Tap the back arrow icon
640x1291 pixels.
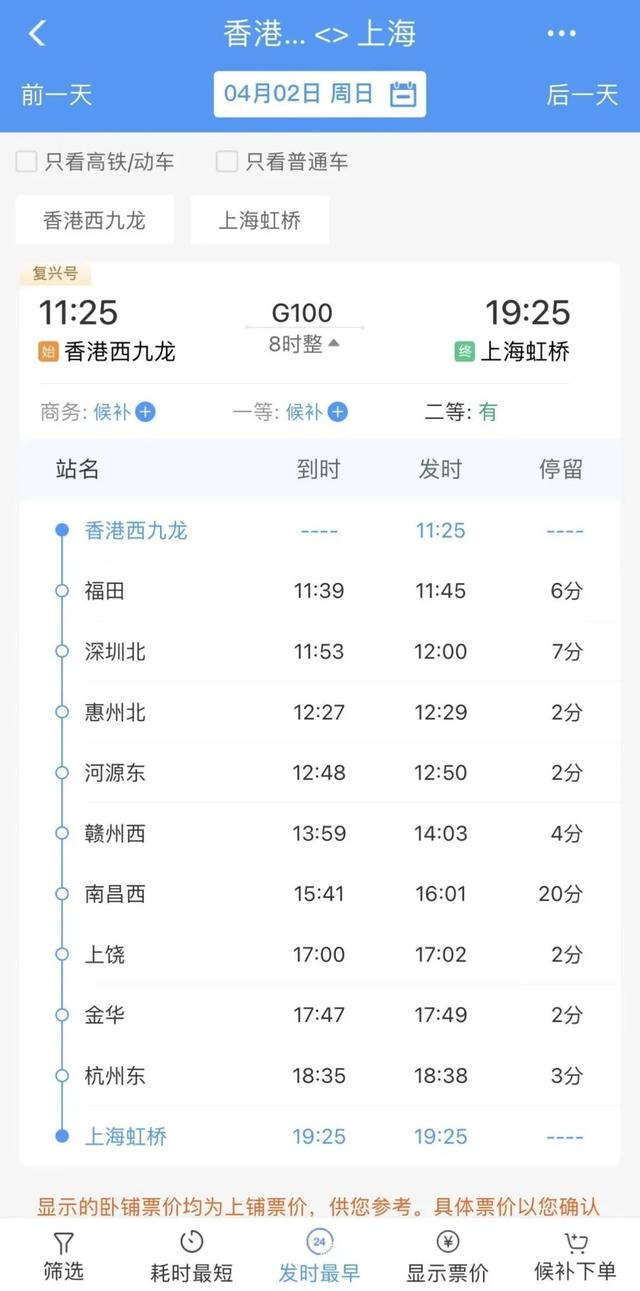pos(37,33)
